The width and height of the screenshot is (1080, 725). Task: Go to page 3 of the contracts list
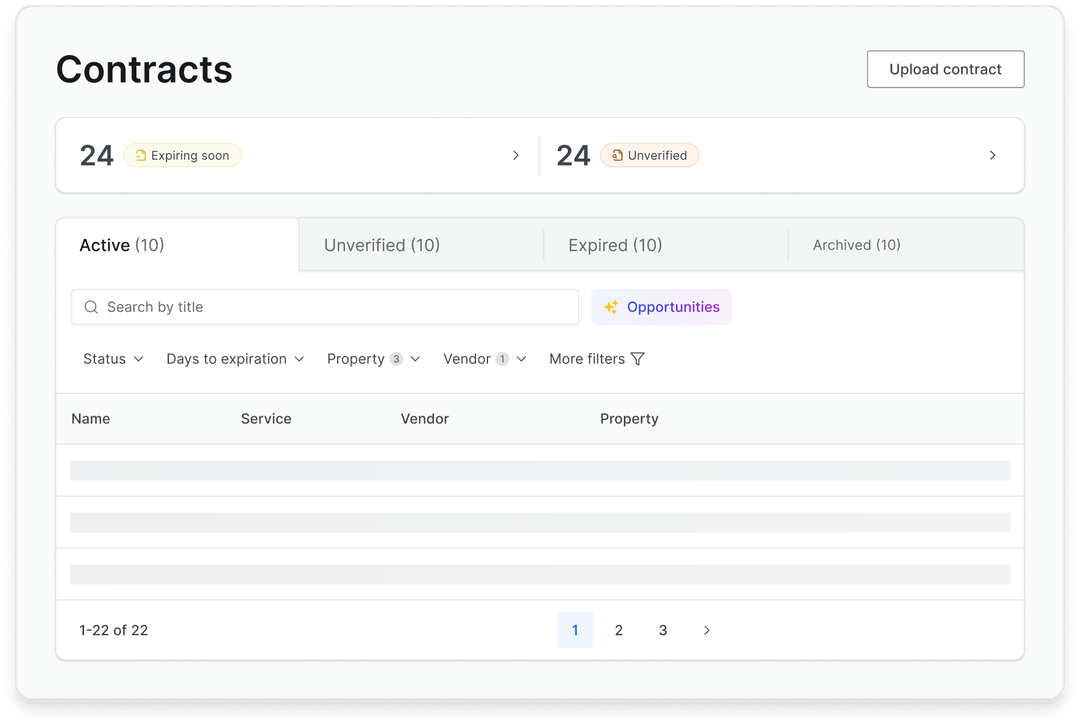pyautogui.click(x=663, y=630)
